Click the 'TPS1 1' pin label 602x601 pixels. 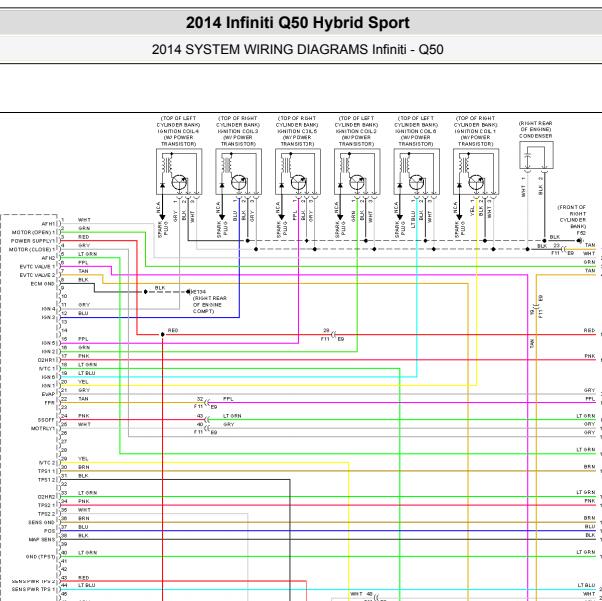point(47,471)
